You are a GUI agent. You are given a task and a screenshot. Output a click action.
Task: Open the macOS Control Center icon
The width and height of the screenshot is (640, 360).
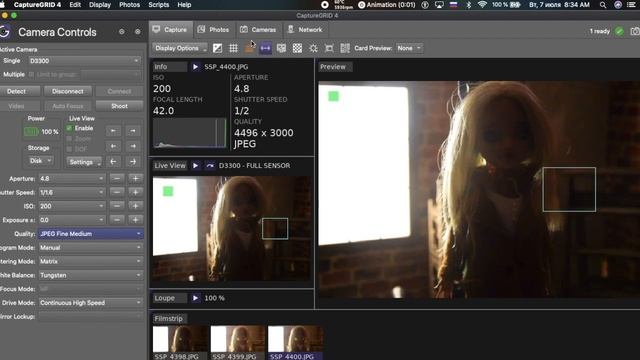point(631,5)
